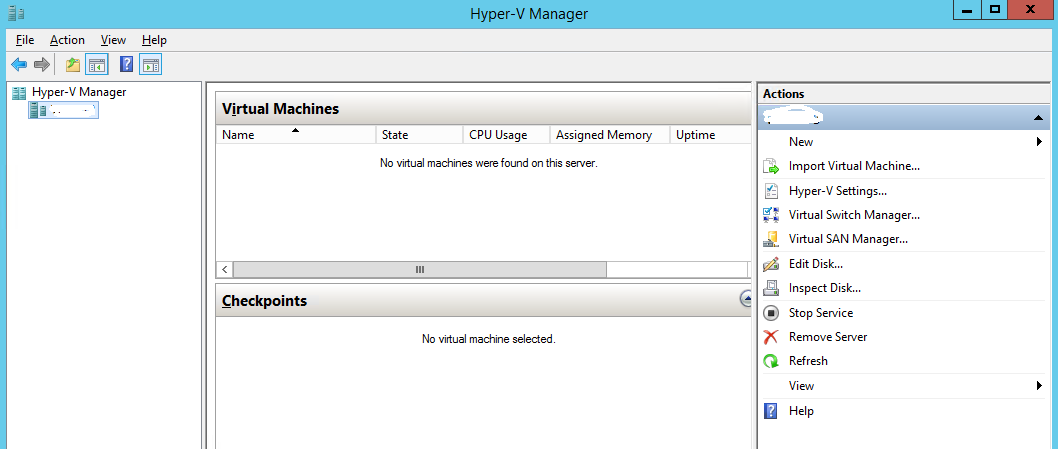Click the horizontal scrollbar left arrow
The width and height of the screenshot is (1058, 449).
click(x=224, y=269)
